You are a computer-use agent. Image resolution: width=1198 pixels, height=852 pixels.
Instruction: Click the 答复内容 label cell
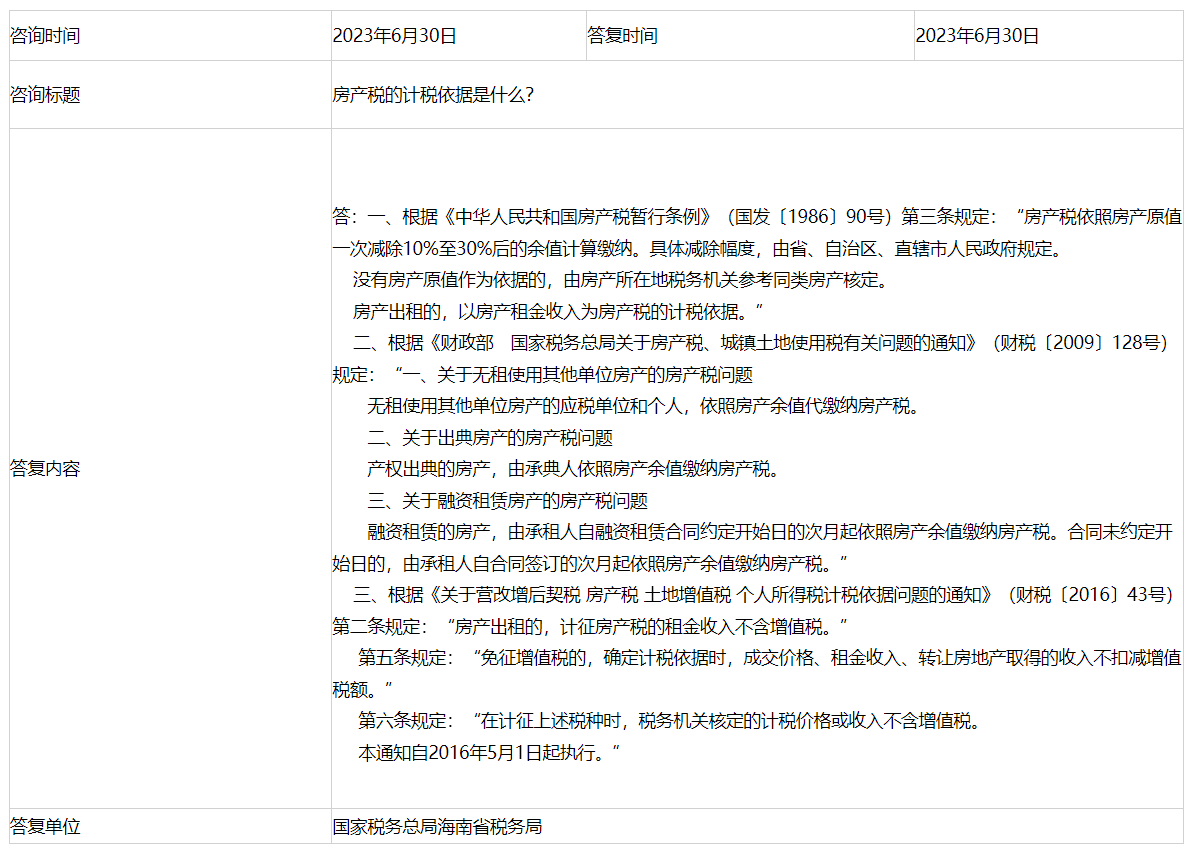point(45,468)
